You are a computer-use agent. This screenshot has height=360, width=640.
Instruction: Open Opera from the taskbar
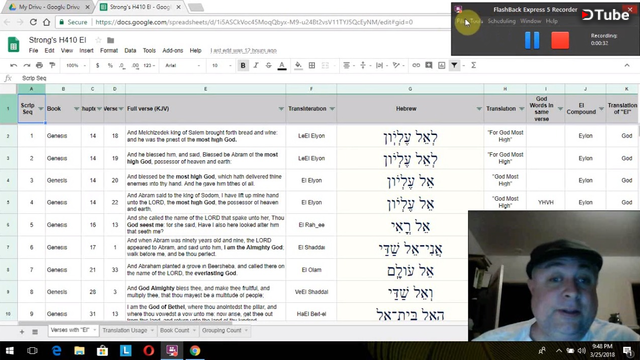coord(149,351)
